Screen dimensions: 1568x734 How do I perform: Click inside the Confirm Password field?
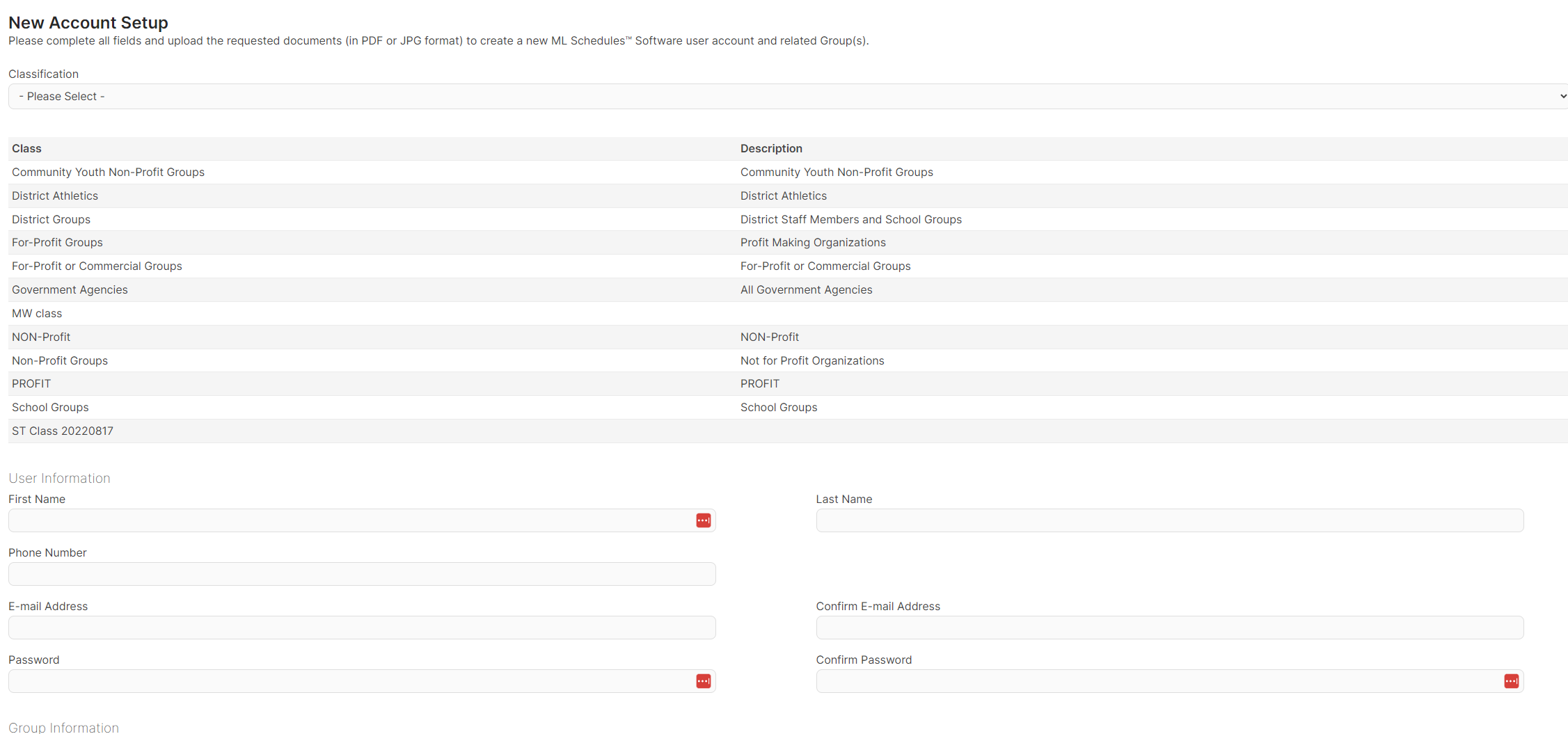point(1170,681)
